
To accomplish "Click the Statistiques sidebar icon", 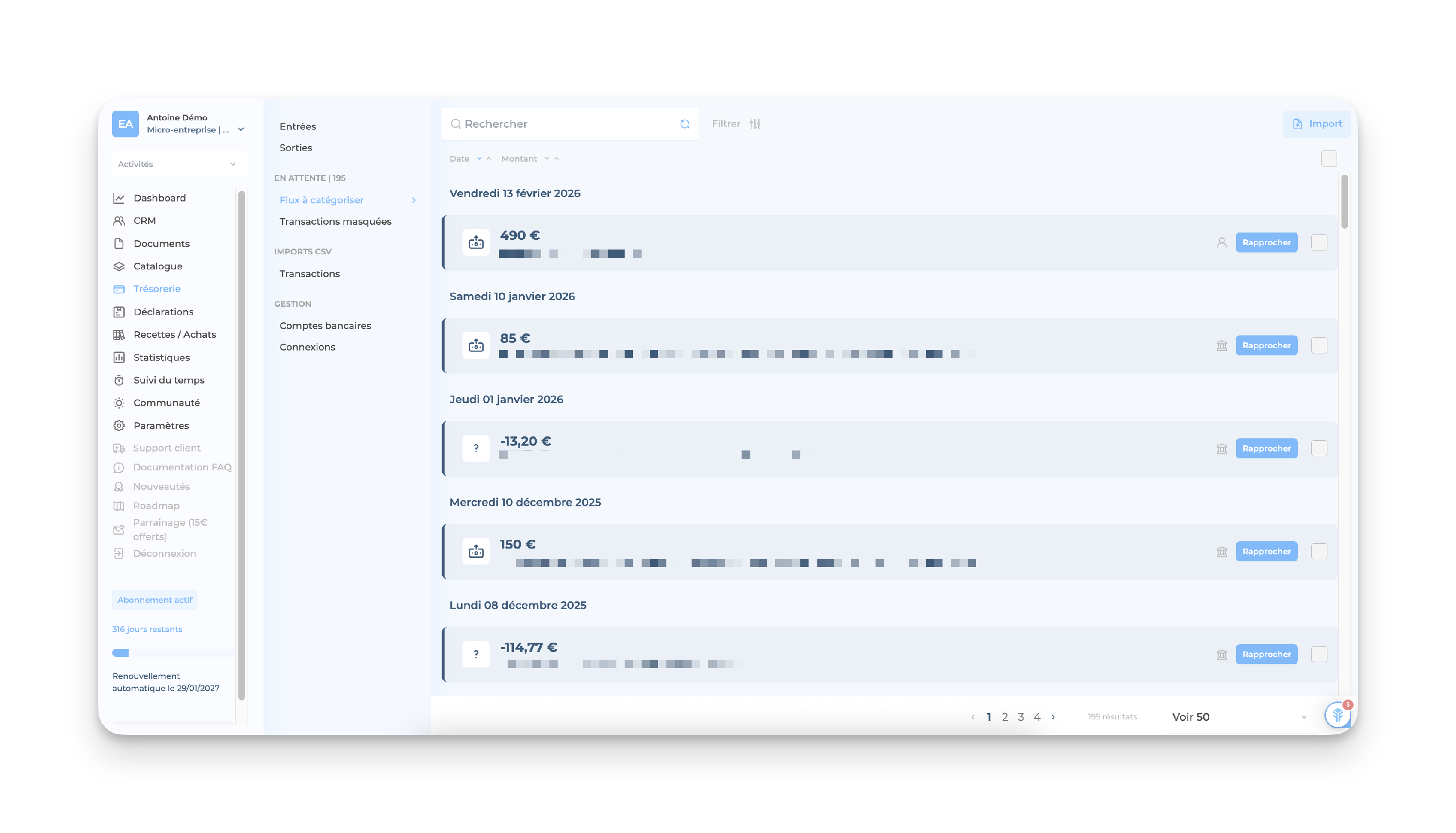I will coord(119,358).
